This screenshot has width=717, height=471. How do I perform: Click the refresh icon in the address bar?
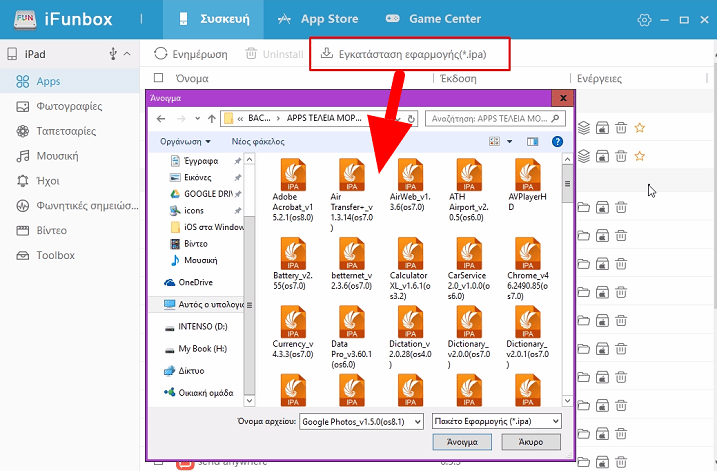[411, 119]
